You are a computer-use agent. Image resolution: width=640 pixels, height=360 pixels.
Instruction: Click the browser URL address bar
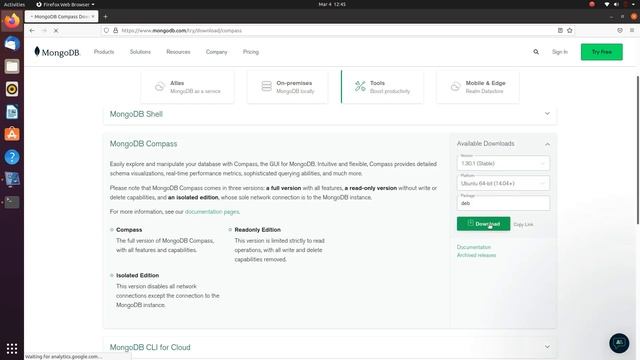click(x=338, y=31)
